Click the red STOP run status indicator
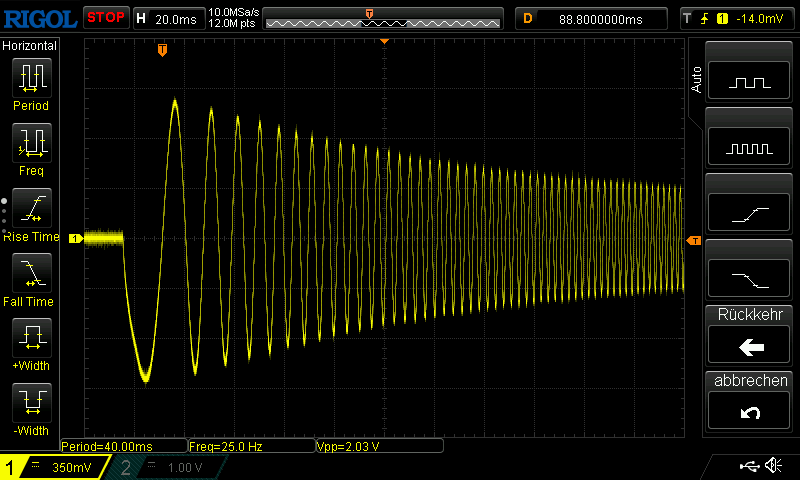 coord(105,17)
